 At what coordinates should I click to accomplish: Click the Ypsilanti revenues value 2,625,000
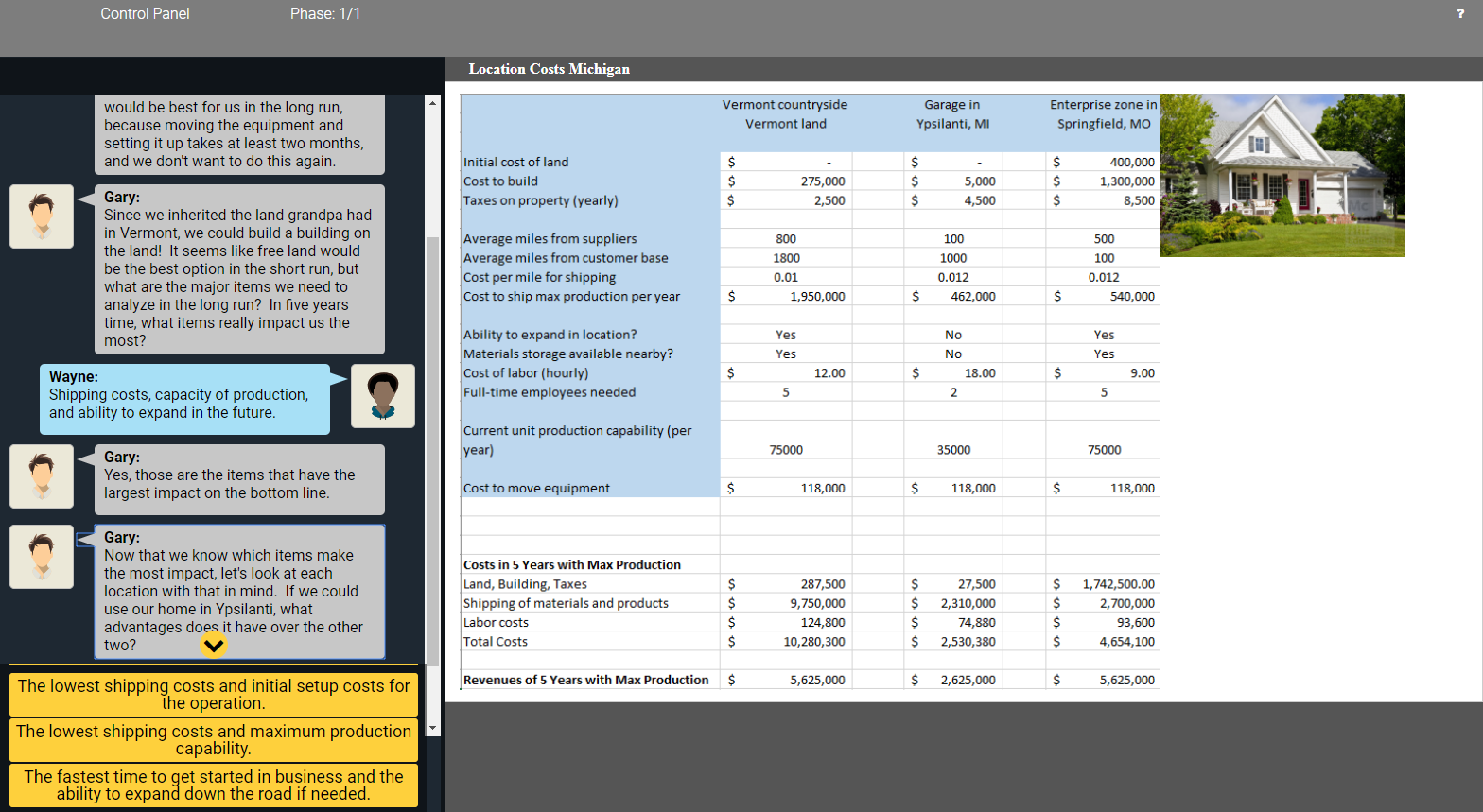[x=968, y=680]
